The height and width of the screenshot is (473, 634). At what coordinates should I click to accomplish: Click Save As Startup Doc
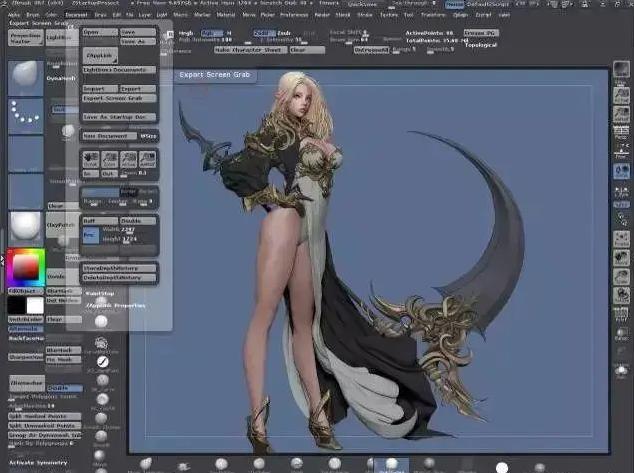coord(119,116)
